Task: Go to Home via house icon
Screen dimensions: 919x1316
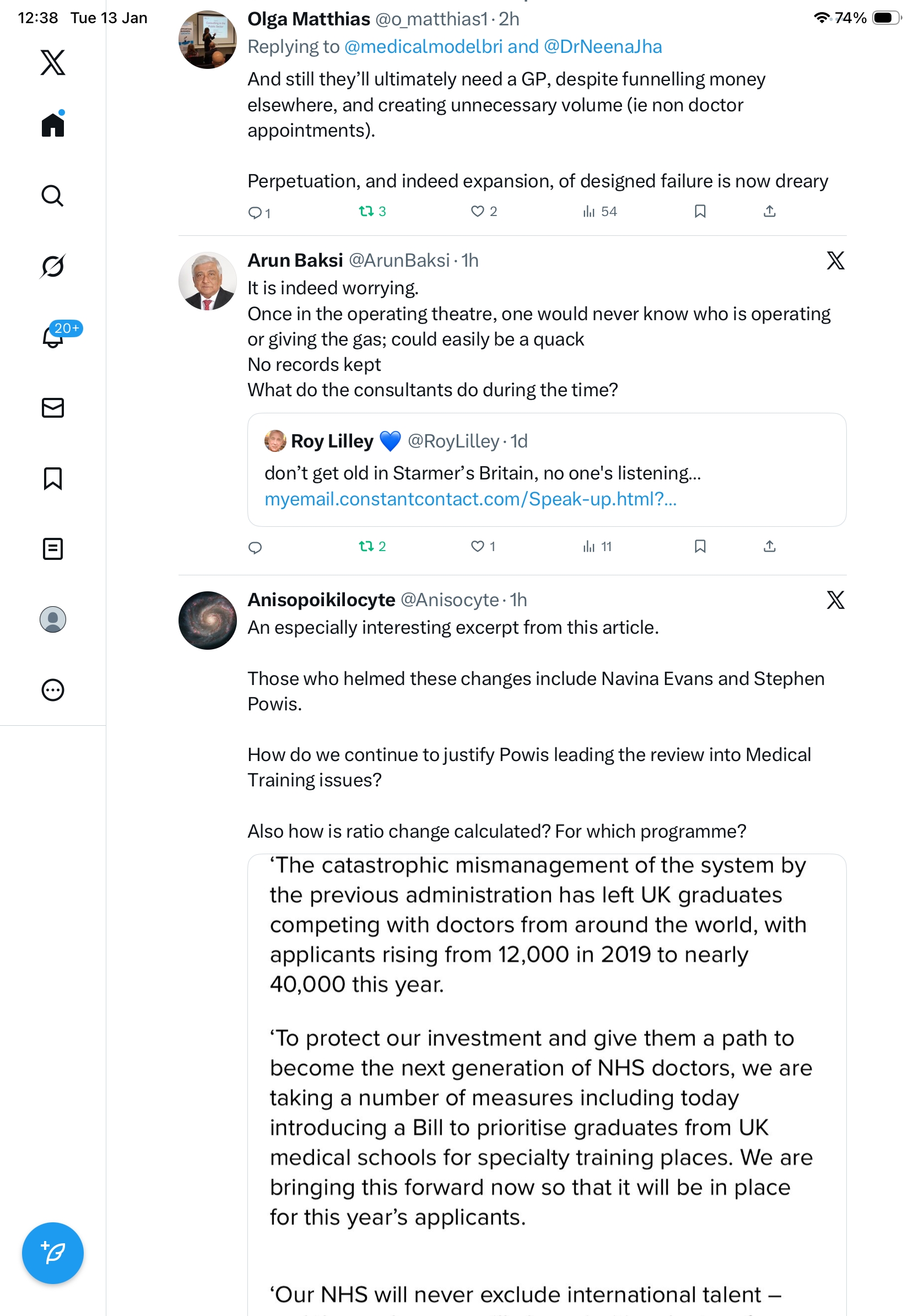Action: click(x=53, y=125)
